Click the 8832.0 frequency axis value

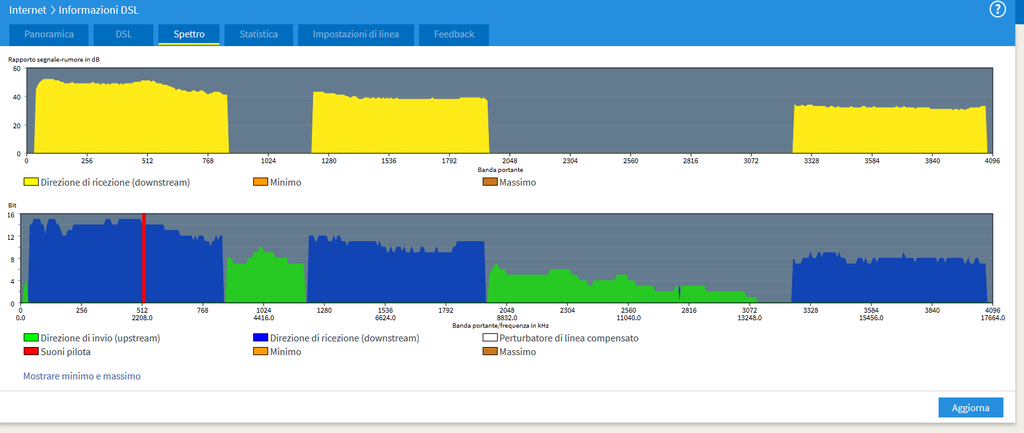pyautogui.click(x=507, y=318)
